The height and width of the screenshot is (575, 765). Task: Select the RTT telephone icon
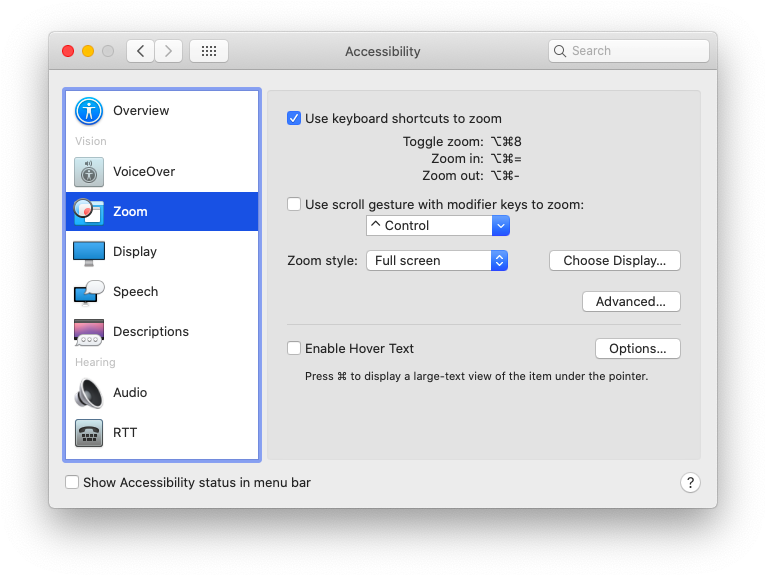click(x=89, y=433)
